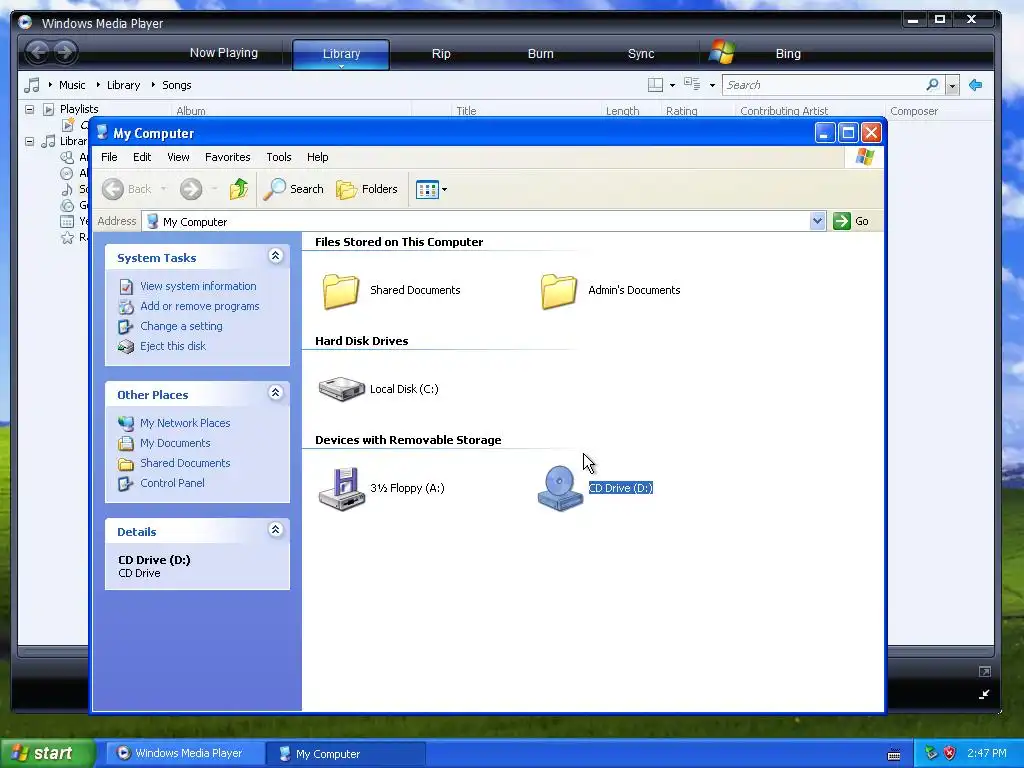1024x768 pixels.
Task: Click the network tray icon
Action: [x=932, y=753]
